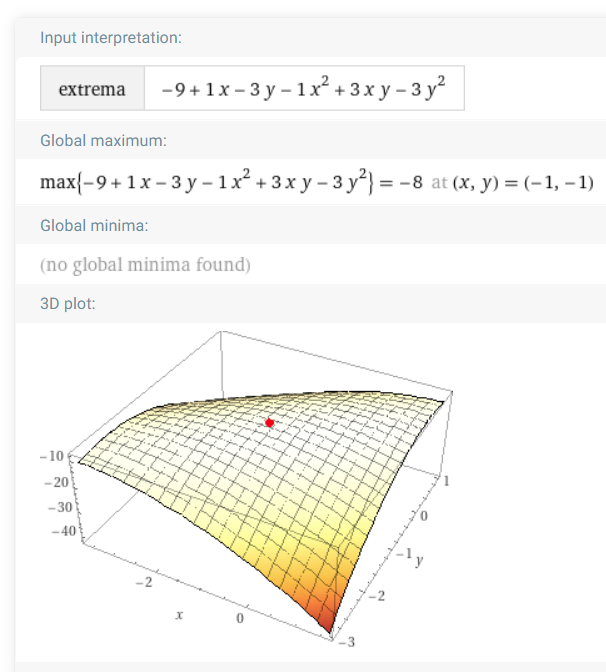Image resolution: width=606 pixels, height=672 pixels.
Task: Click the pale yellow center of 3D surface
Action: tap(266, 463)
